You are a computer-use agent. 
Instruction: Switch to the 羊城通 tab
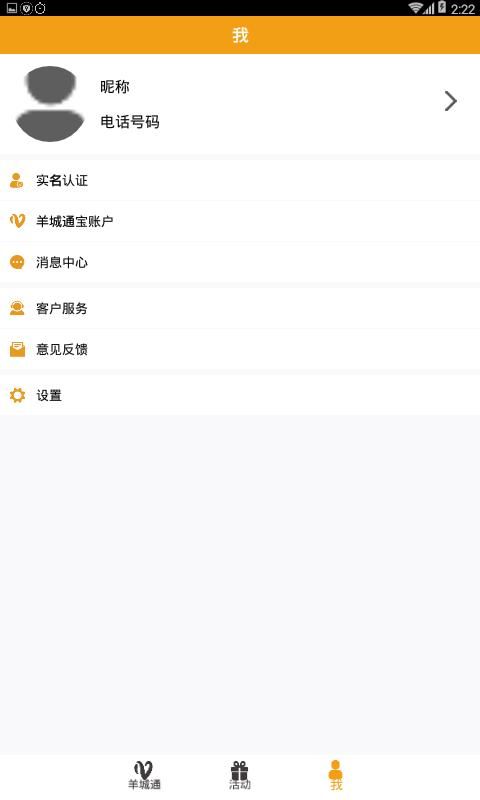click(144, 776)
